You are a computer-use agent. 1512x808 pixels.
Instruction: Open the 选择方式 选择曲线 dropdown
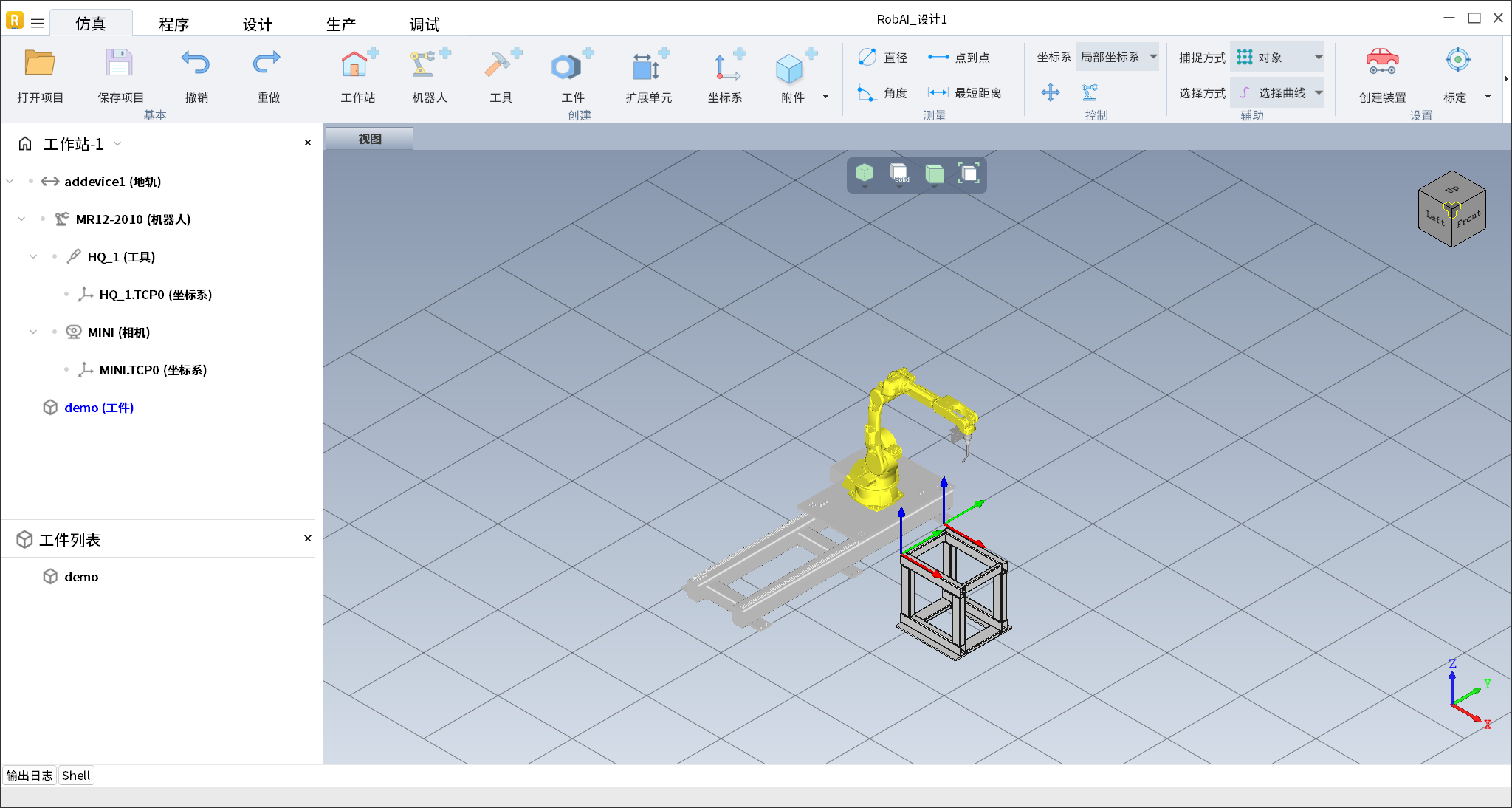click(1278, 93)
